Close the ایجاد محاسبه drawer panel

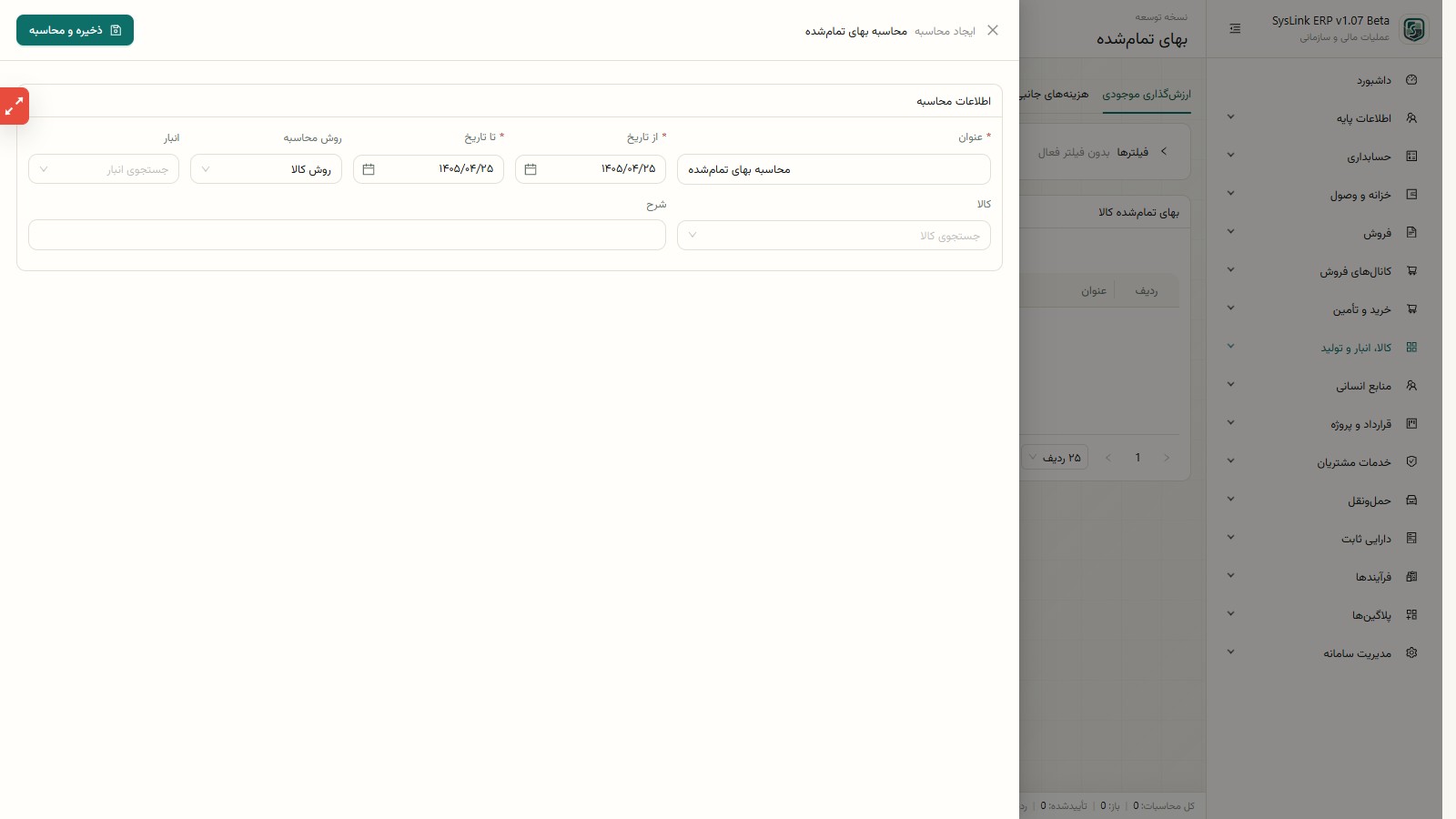point(993,30)
